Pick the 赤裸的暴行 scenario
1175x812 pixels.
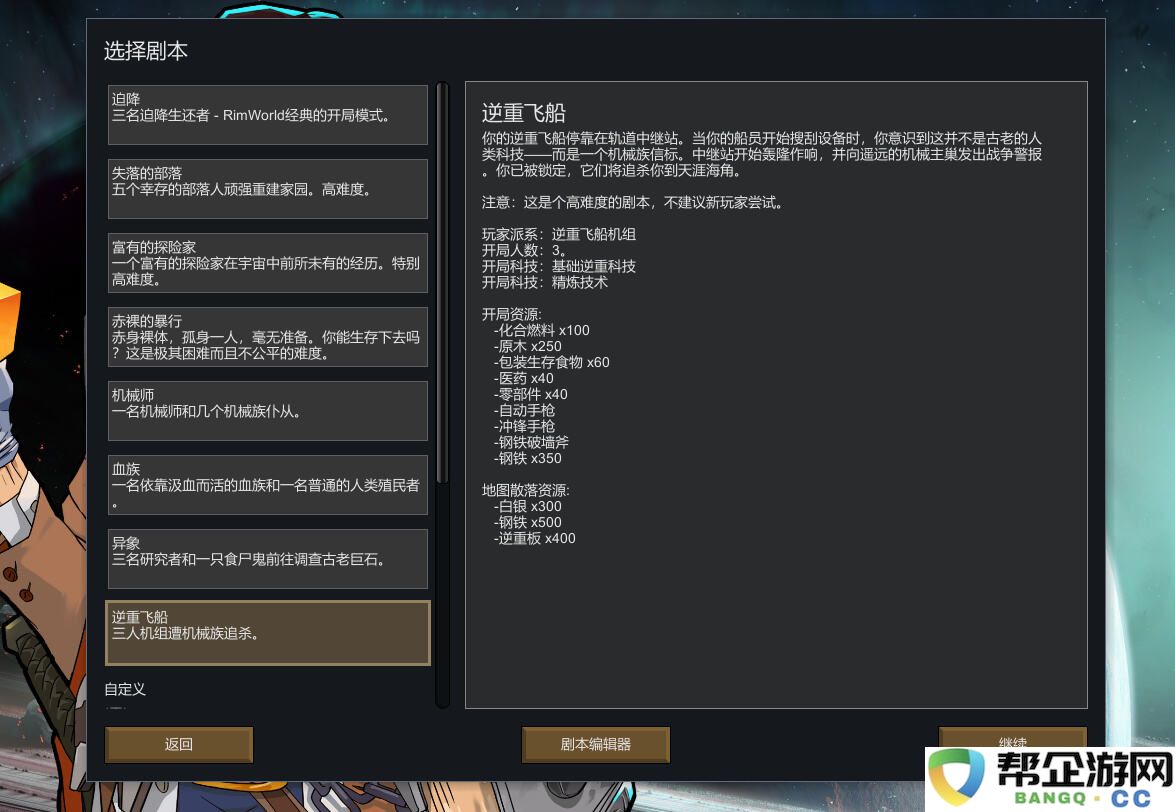(x=268, y=337)
